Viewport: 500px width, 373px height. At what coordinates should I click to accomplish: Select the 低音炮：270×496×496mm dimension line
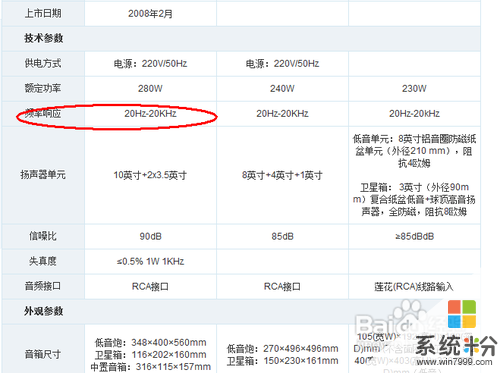[283, 349]
